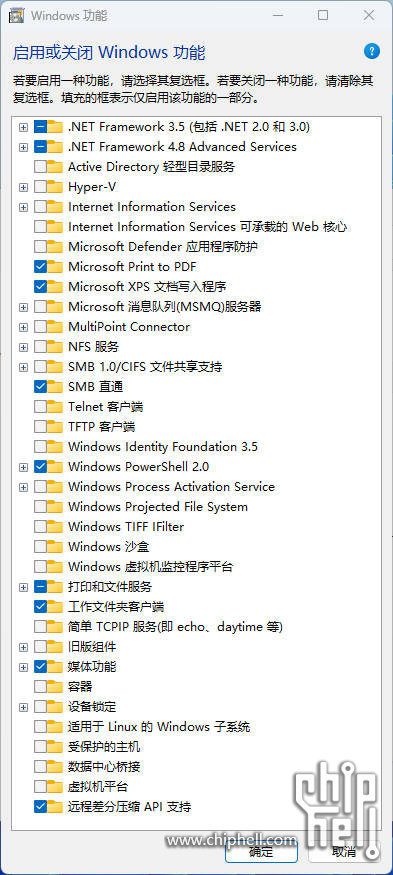393x875 pixels.
Task: Click the Hyper-V folder icon
Action: (x=55, y=187)
